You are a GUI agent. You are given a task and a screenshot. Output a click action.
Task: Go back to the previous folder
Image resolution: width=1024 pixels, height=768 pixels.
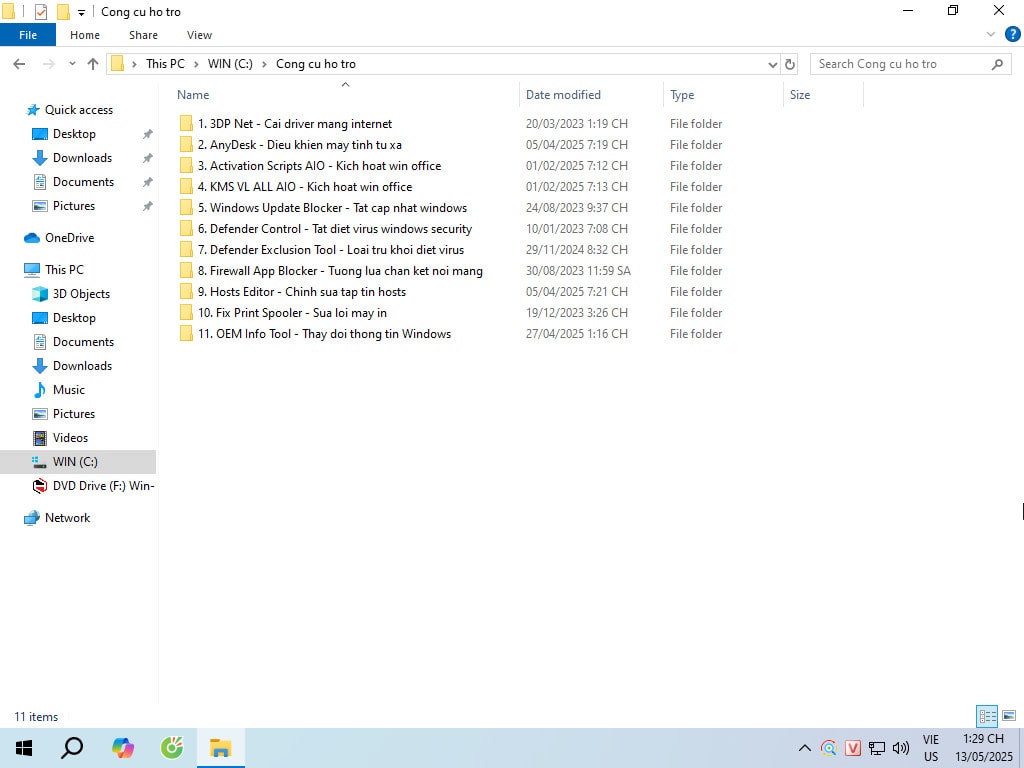coord(20,64)
